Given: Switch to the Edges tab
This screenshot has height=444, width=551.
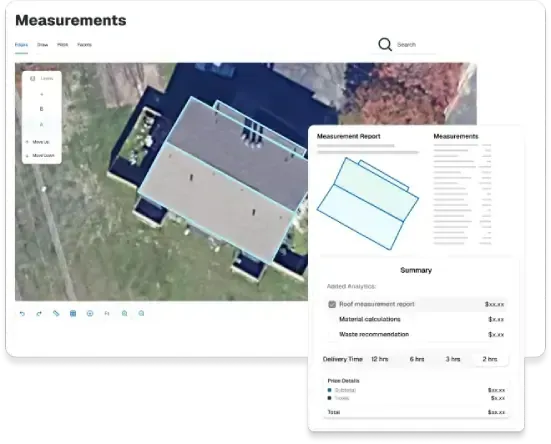Looking at the screenshot, I should tap(21, 45).
